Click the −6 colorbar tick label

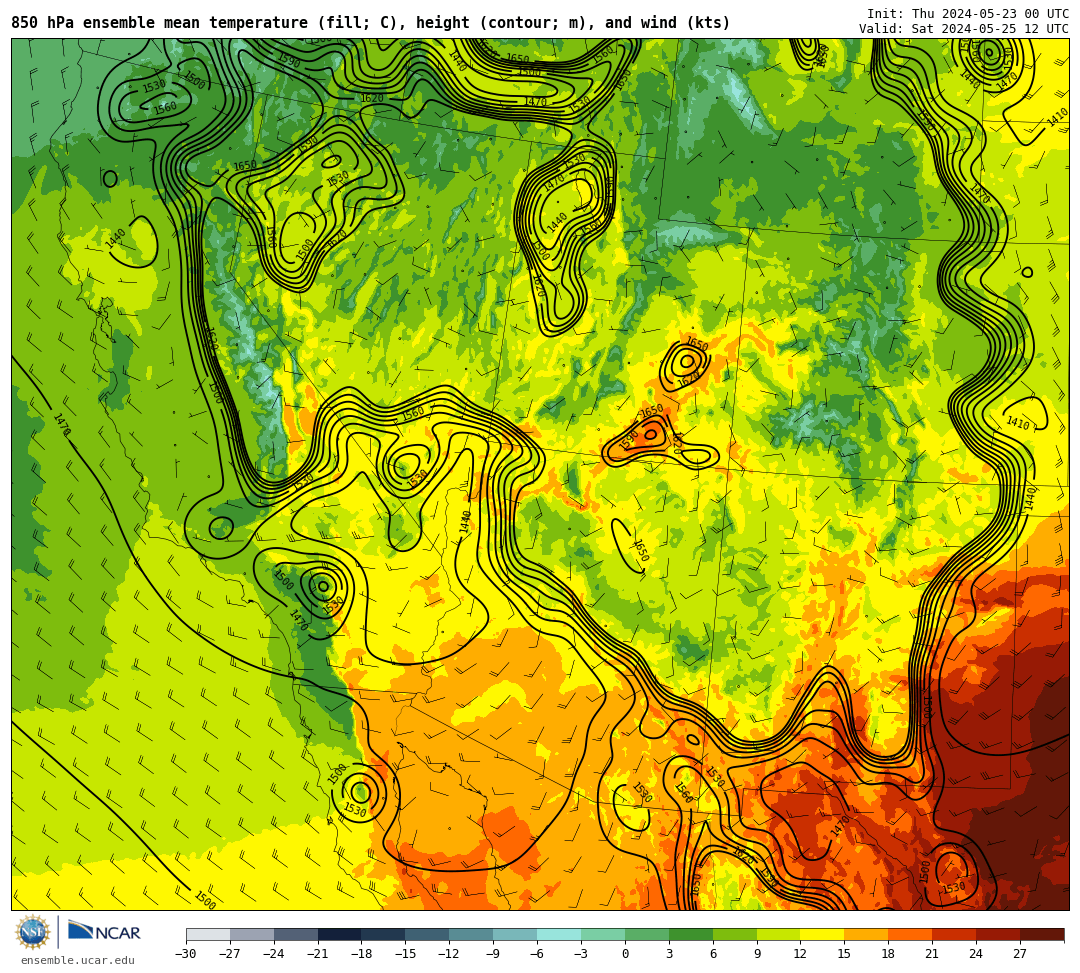pos(537,954)
